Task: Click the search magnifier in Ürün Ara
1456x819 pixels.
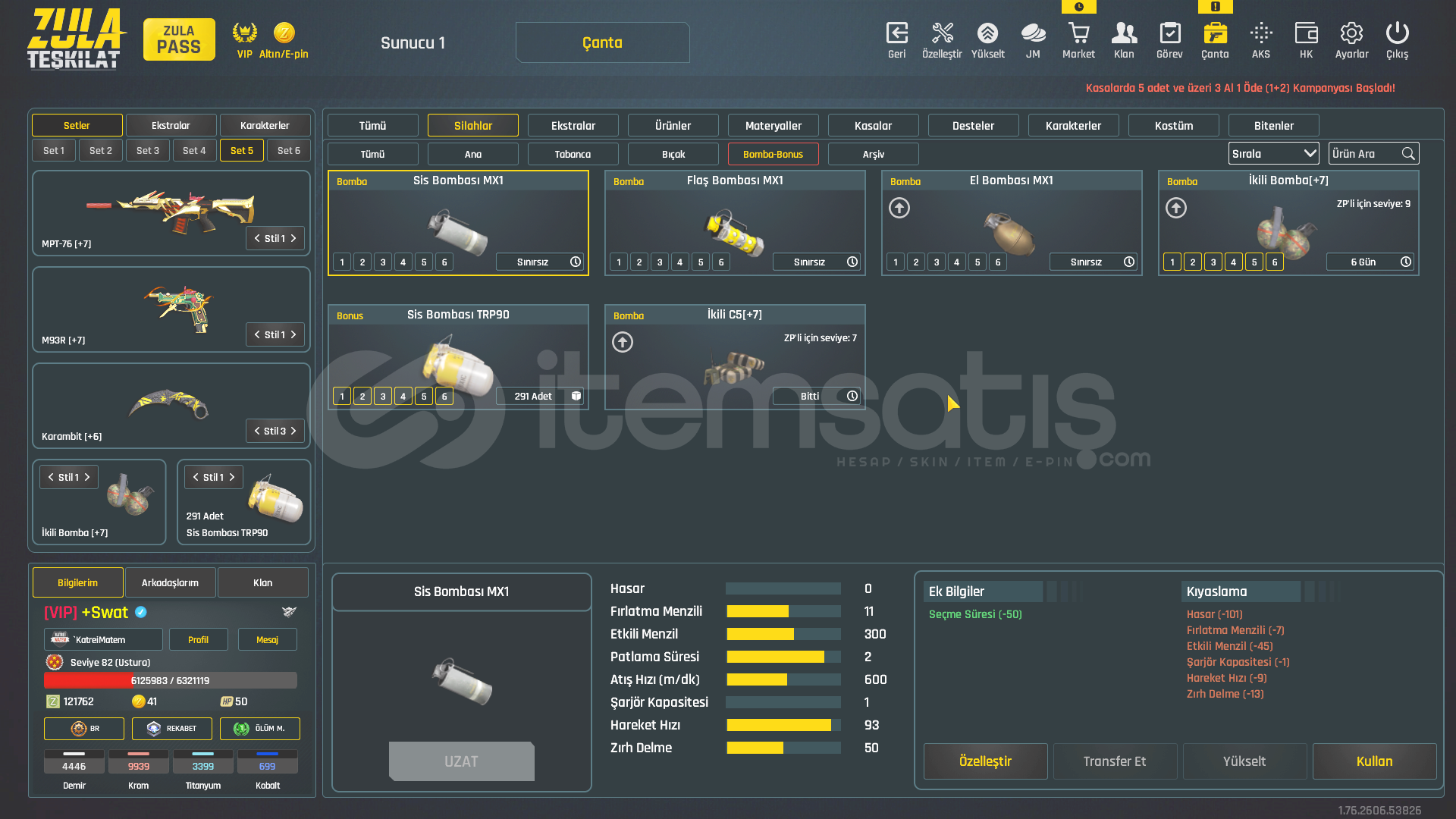Action: click(x=1408, y=154)
